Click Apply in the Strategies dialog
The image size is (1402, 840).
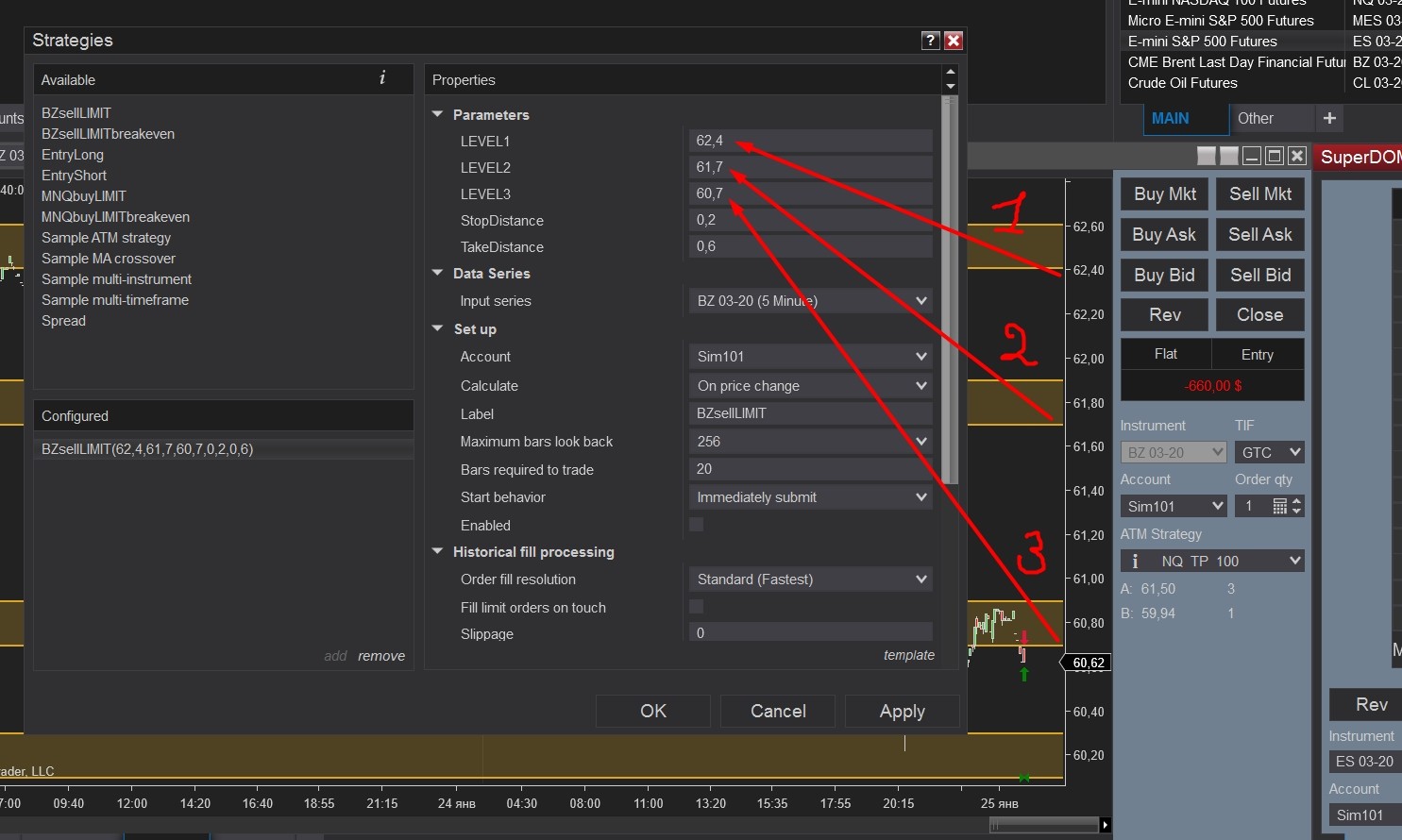pyautogui.click(x=903, y=711)
